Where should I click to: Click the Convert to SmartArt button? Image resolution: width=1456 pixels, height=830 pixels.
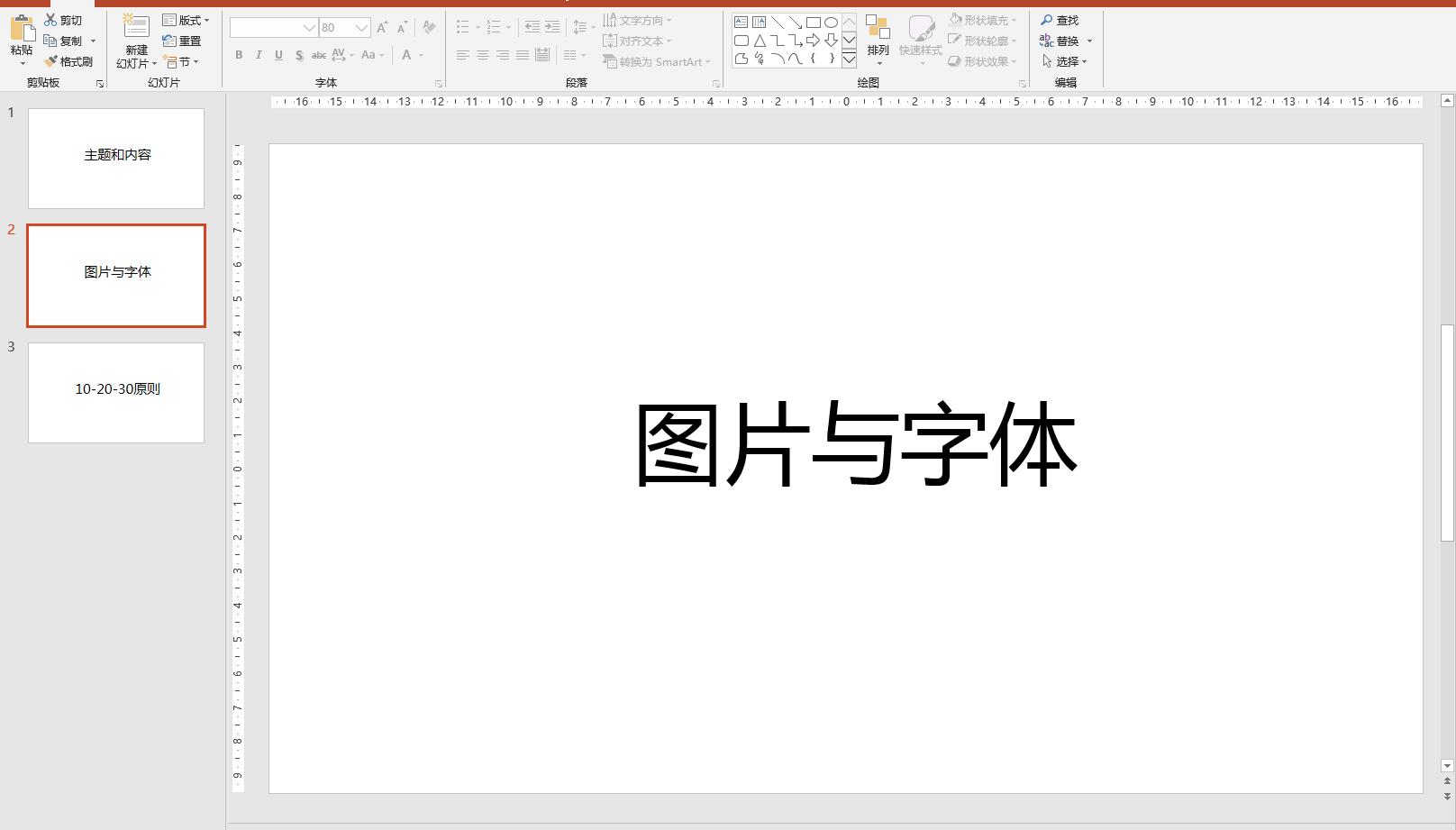coord(656,61)
